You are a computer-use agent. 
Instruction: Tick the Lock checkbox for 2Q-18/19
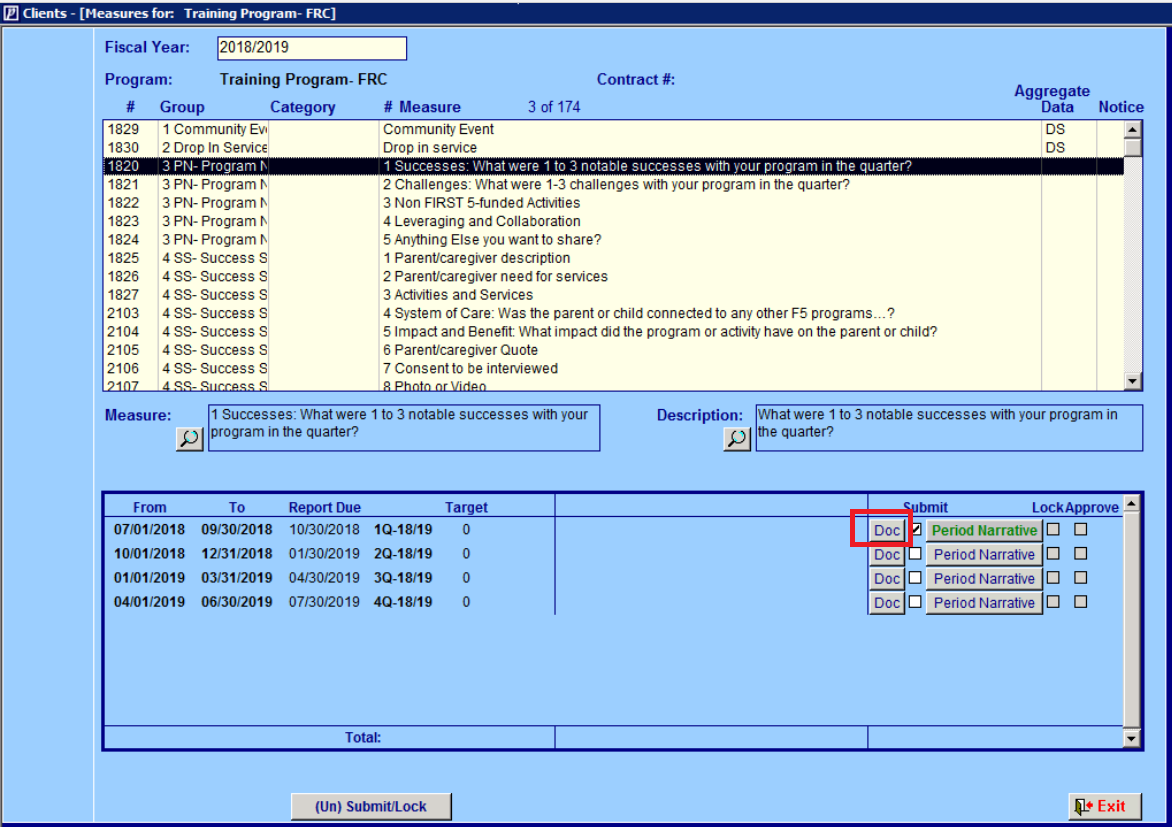(x=1053, y=554)
